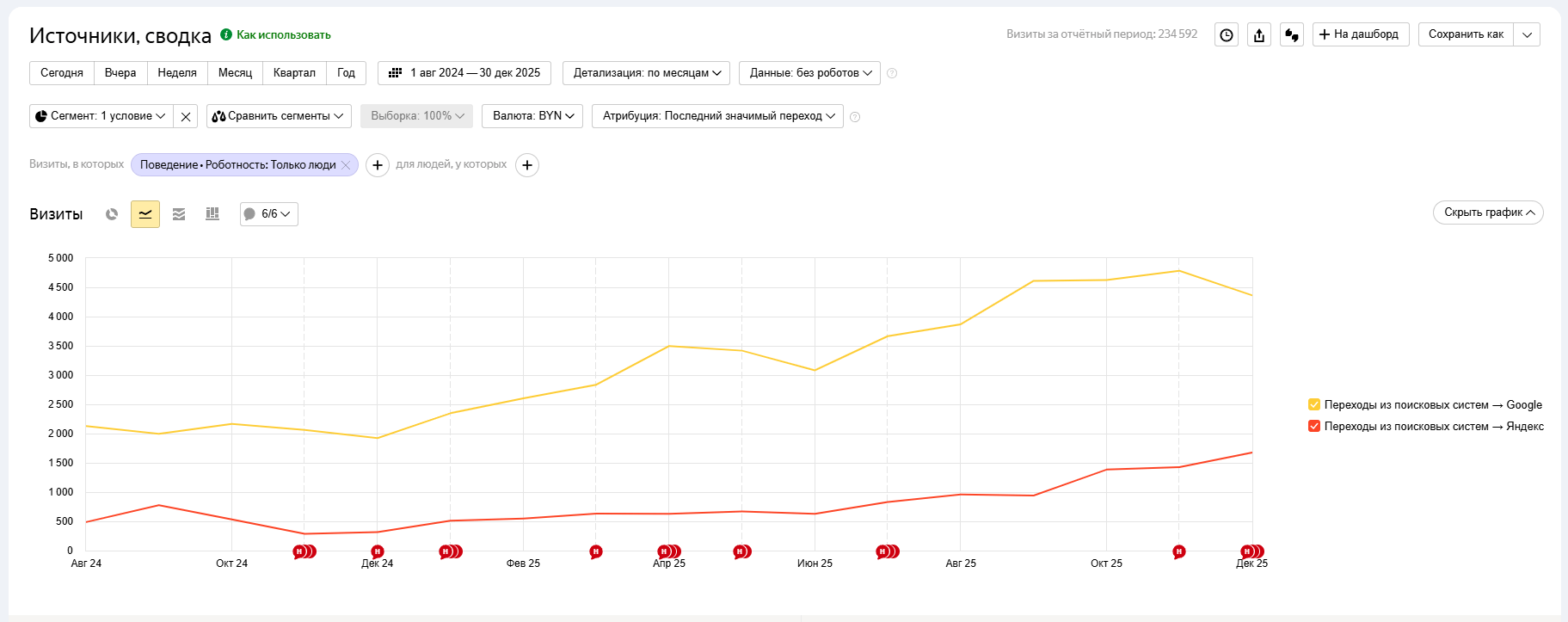Add visit condition with plus button
Image resolution: width=1568 pixels, height=622 pixels.
tap(378, 165)
